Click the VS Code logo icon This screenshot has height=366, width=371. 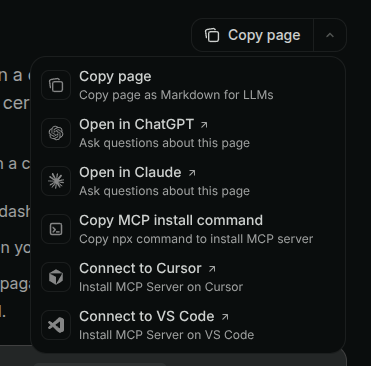point(56,325)
